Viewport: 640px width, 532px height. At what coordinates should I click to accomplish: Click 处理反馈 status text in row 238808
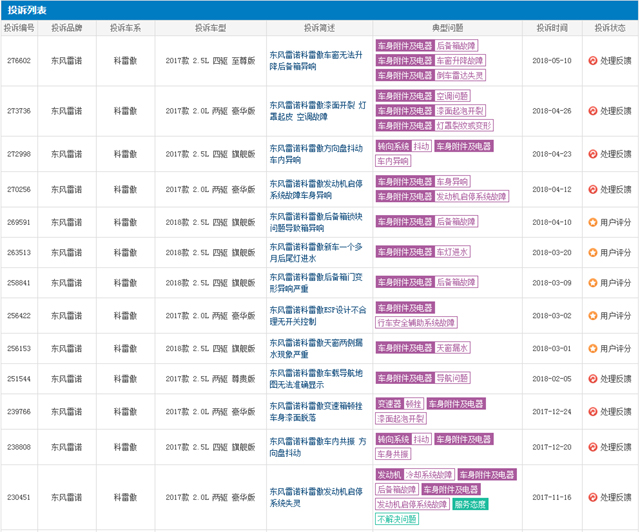(x=616, y=447)
